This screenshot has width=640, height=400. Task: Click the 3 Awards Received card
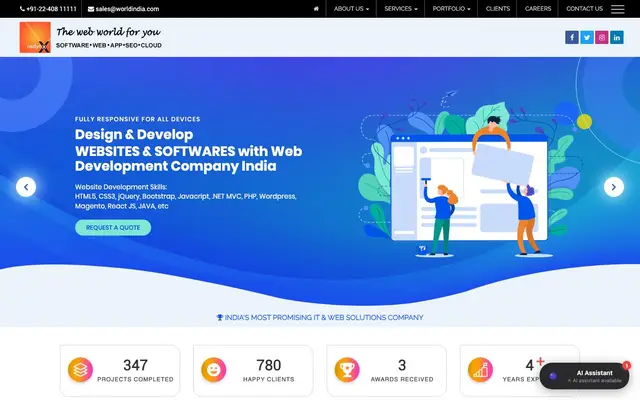(387, 371)
